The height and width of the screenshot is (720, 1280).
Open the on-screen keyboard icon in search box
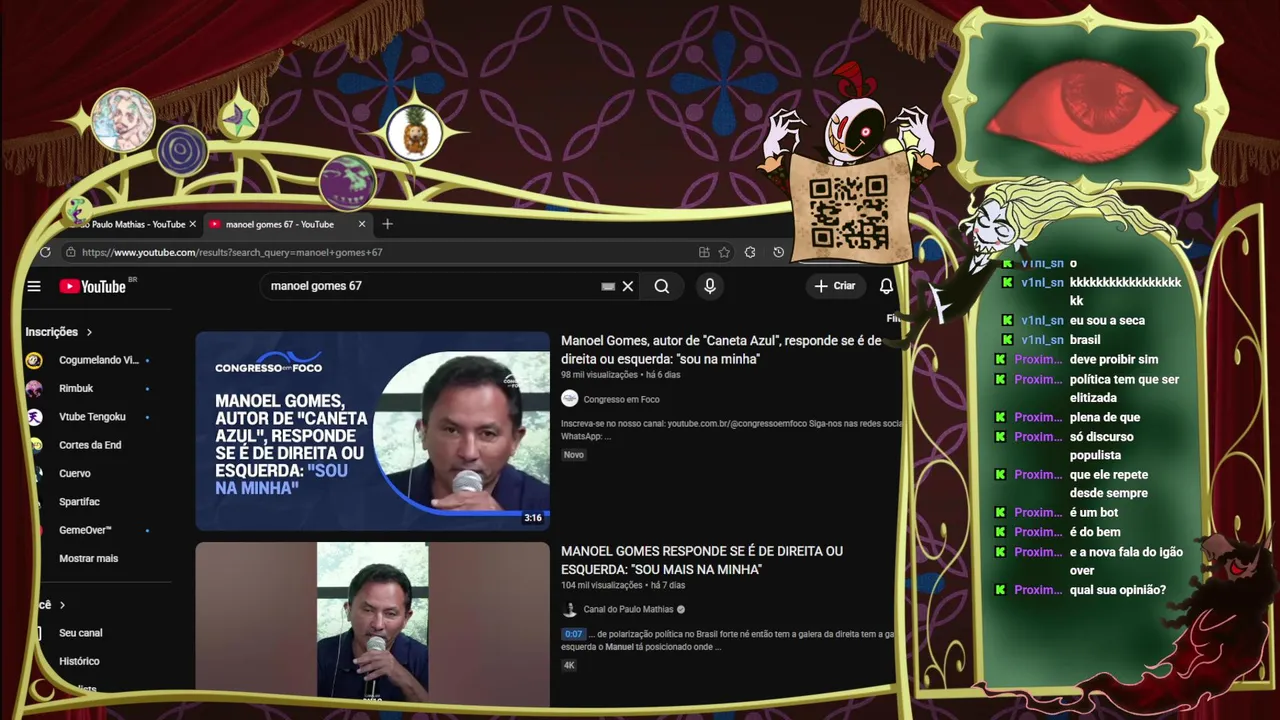608,286
